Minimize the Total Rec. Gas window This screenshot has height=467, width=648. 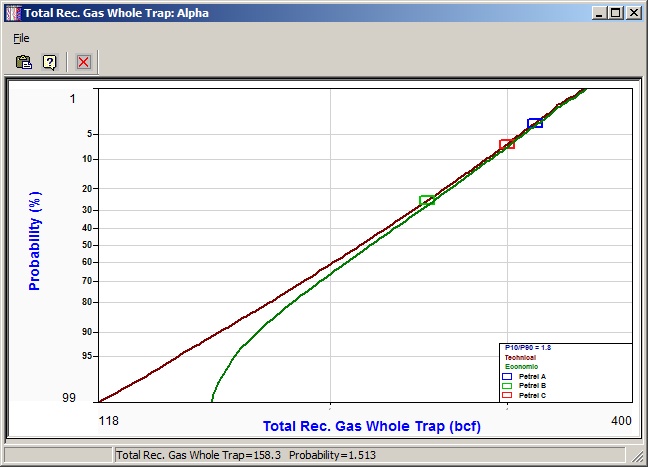[x=599, y=14]
